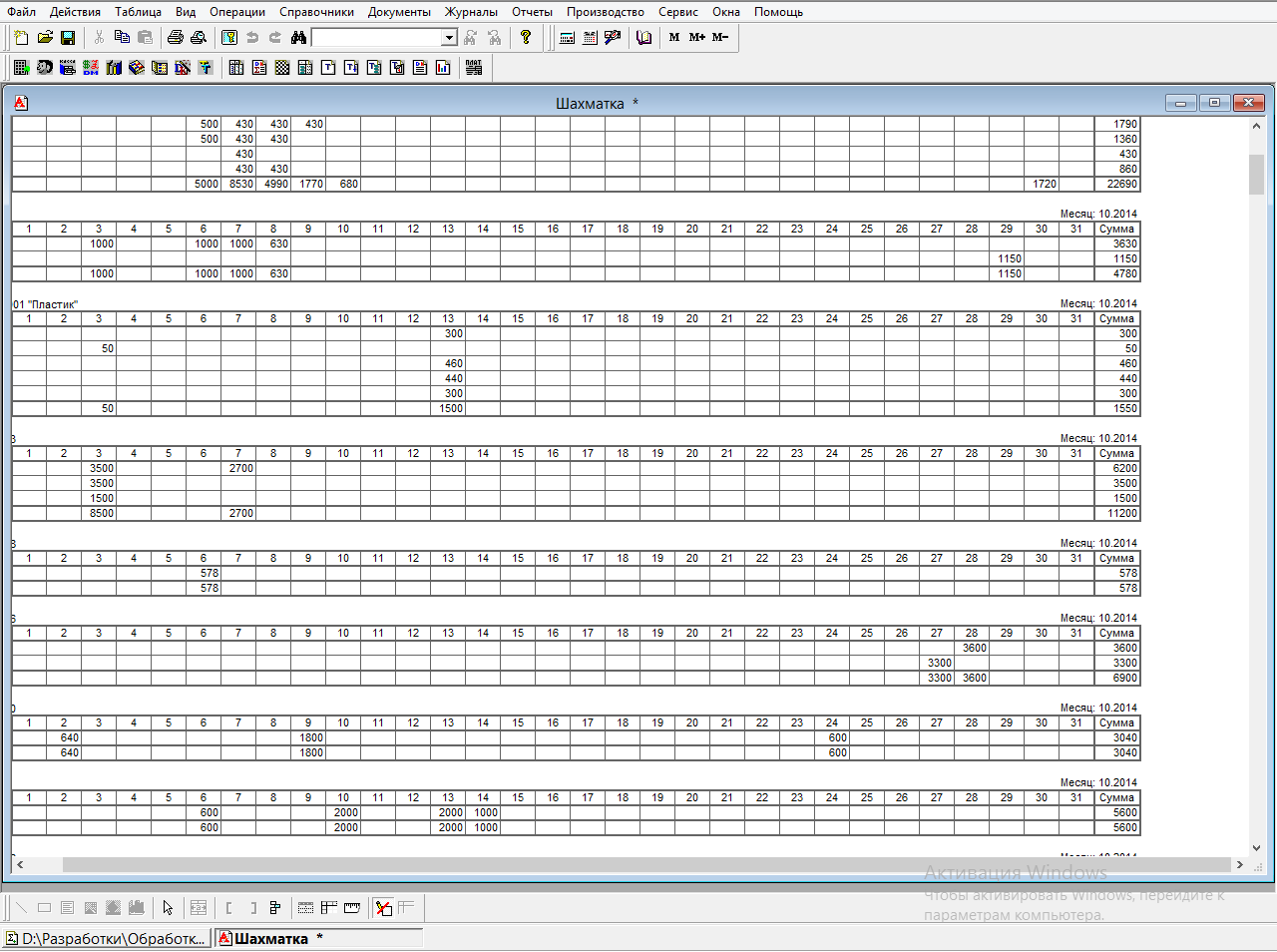Image resolution: width=1277 pixels, height=952 pixels.
Task: Click the M memory button
Action: [x=674, y=37]
